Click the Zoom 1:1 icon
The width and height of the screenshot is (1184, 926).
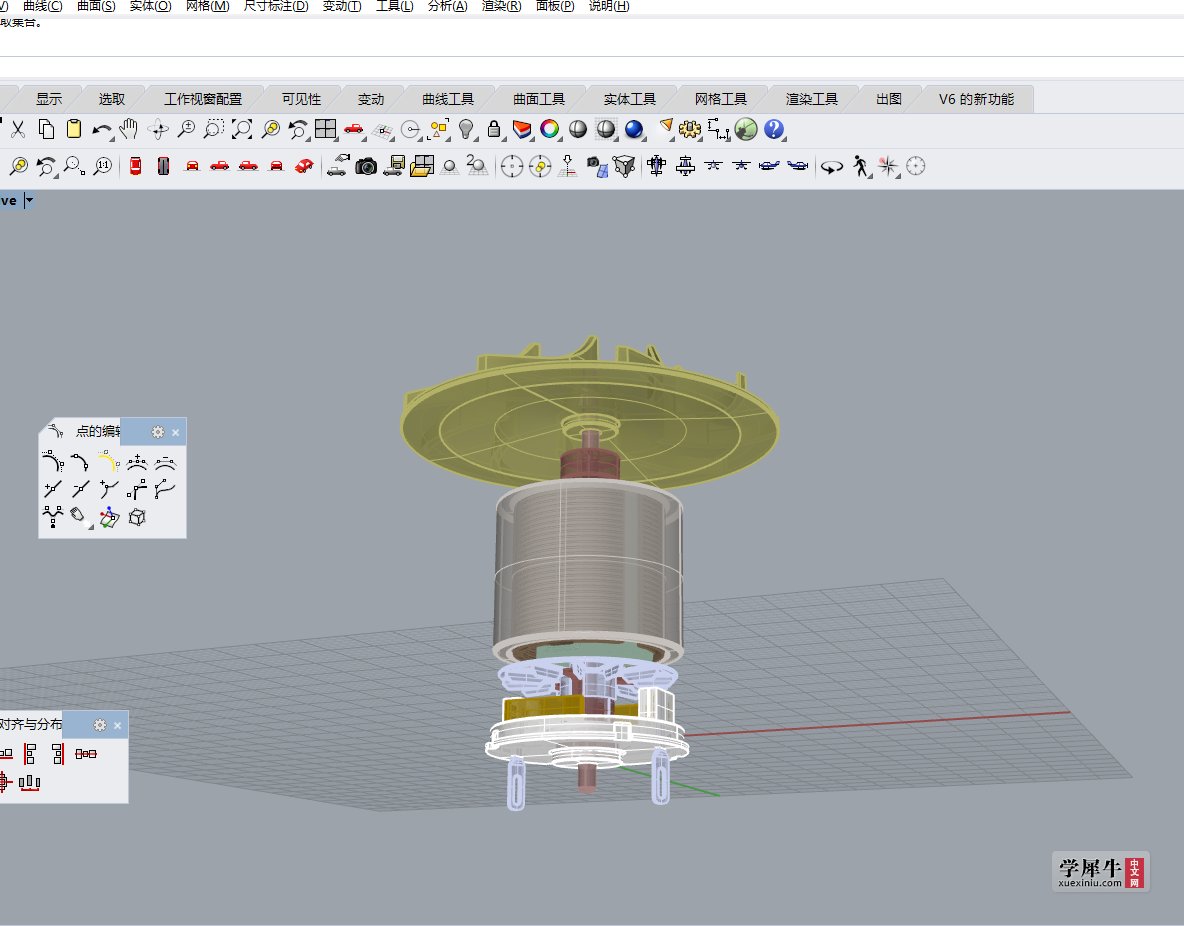coord(103,166)
